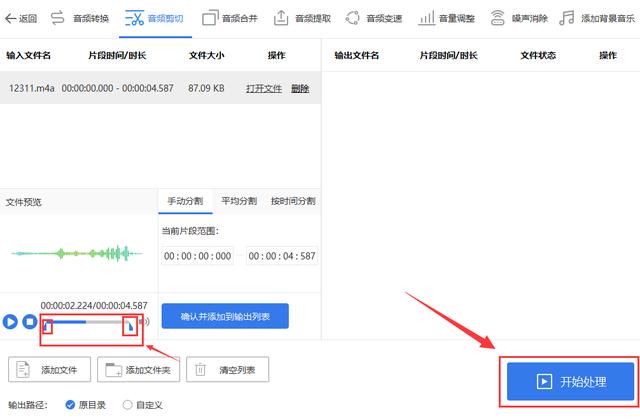This screenshot has width=640, height=419.
Task: Open the 音量调整 volume tool
Action: coord(446,18)
